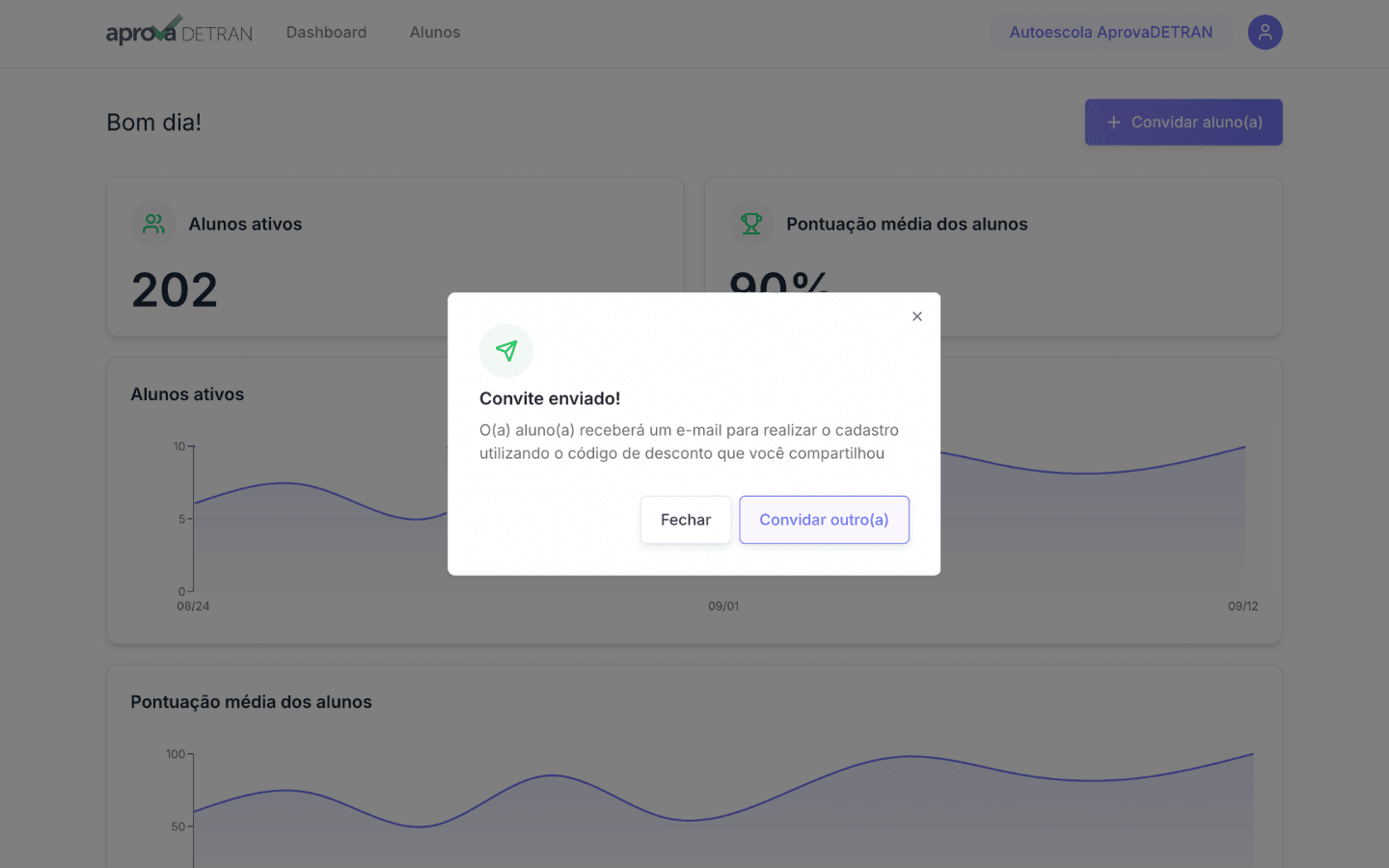Select the Fechar button

pos(686,520)
